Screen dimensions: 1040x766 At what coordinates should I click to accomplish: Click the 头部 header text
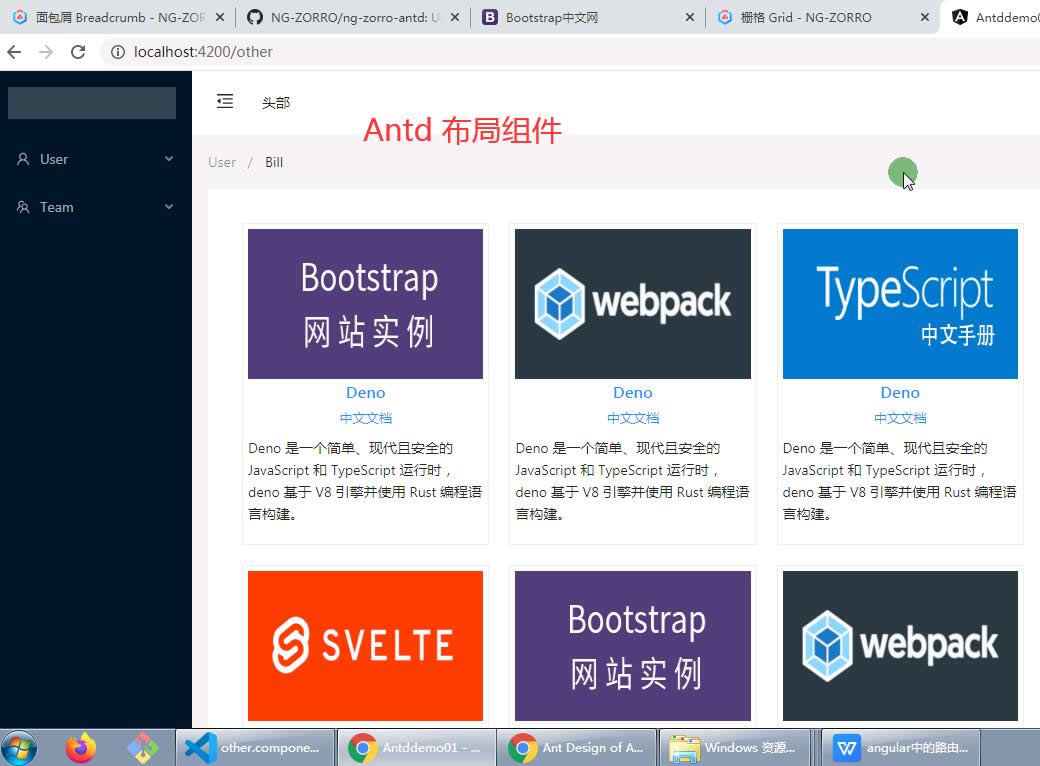[x=276, y=103]
